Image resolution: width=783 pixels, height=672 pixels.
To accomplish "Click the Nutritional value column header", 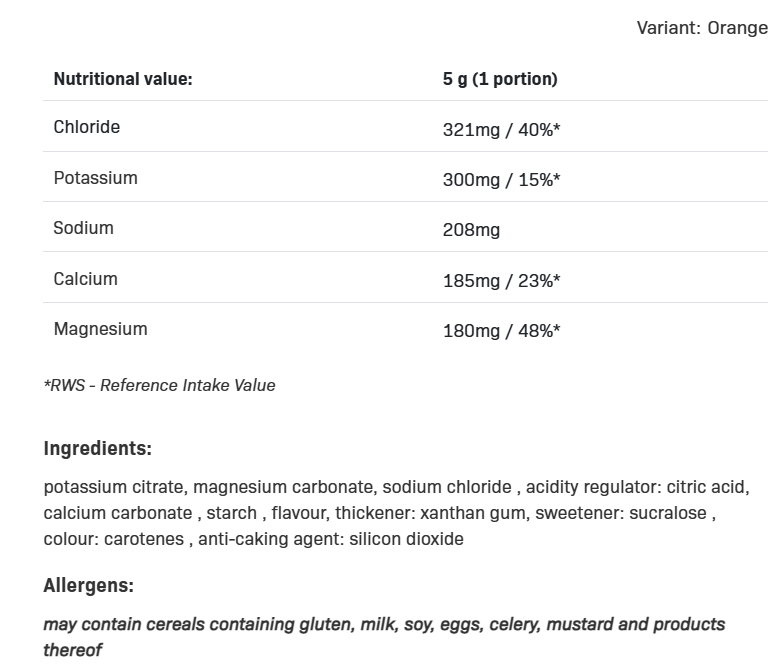I will tap(123, 79).
